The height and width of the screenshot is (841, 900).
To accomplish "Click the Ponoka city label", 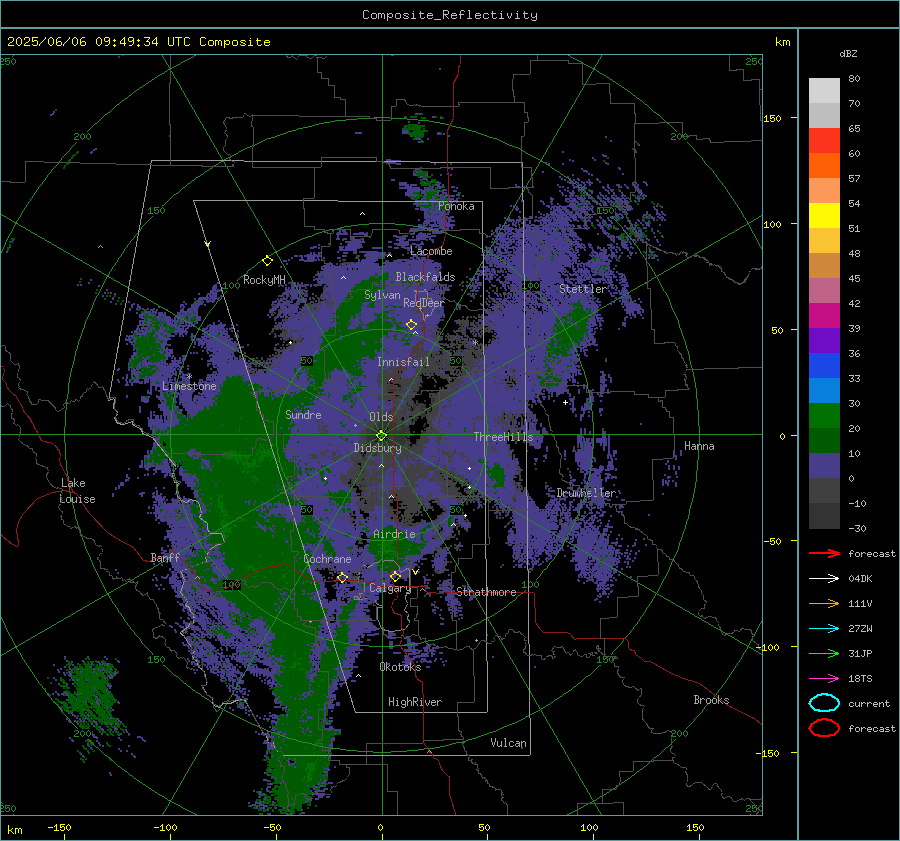I will coord(456,206).
